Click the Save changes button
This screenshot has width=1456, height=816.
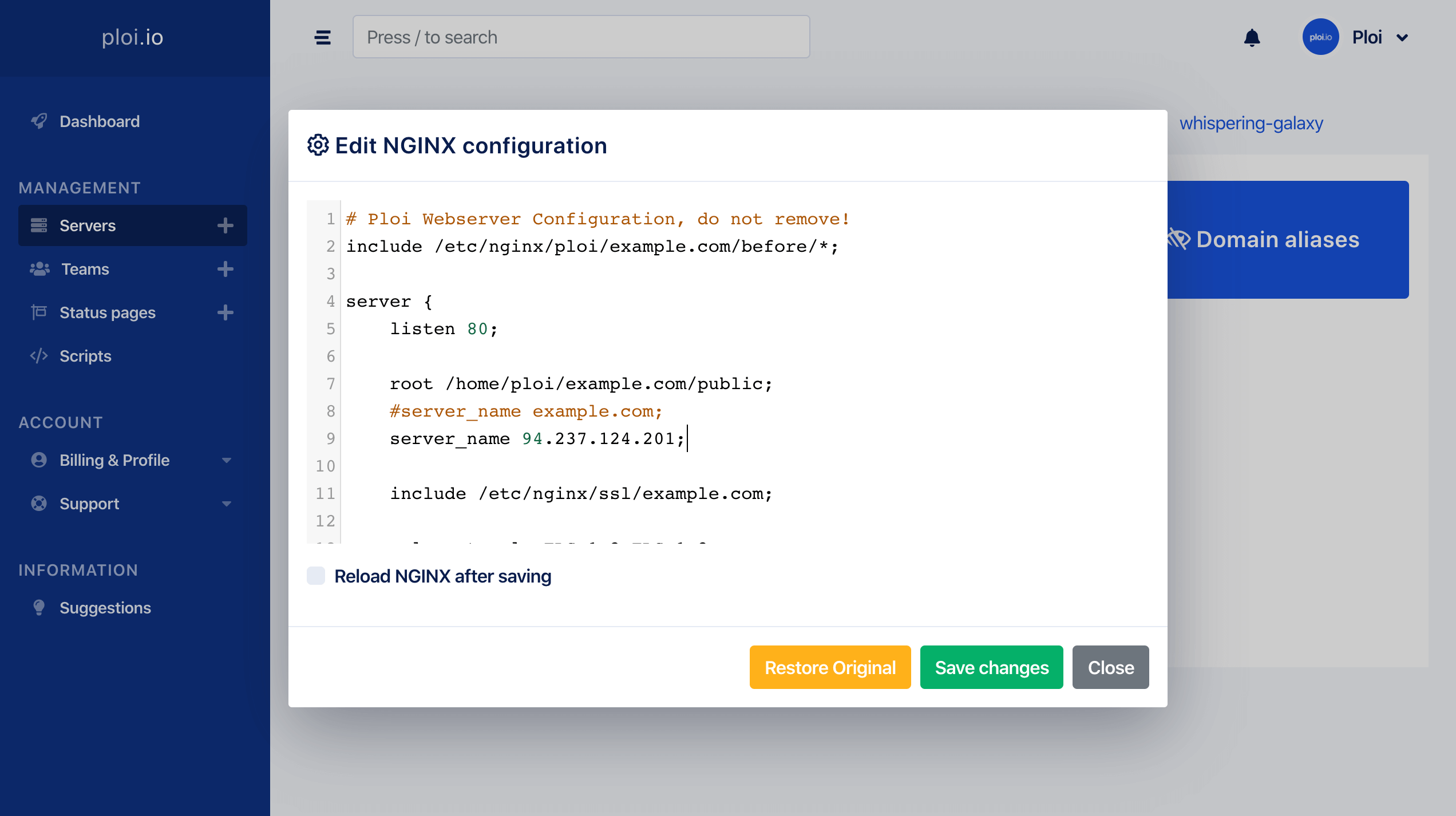coord(991,667)
